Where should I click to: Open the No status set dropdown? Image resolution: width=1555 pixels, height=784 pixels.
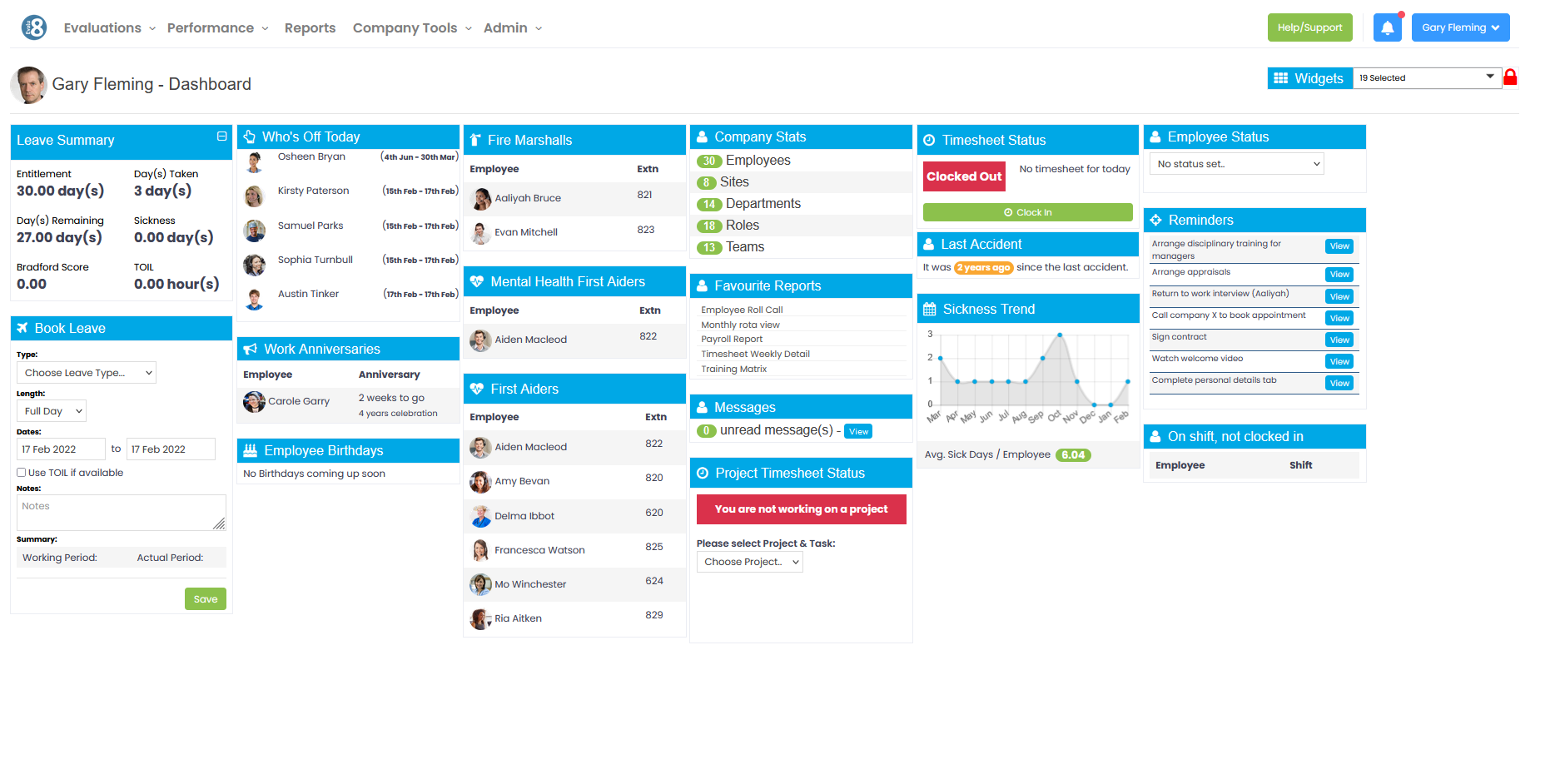[1235, 163]
